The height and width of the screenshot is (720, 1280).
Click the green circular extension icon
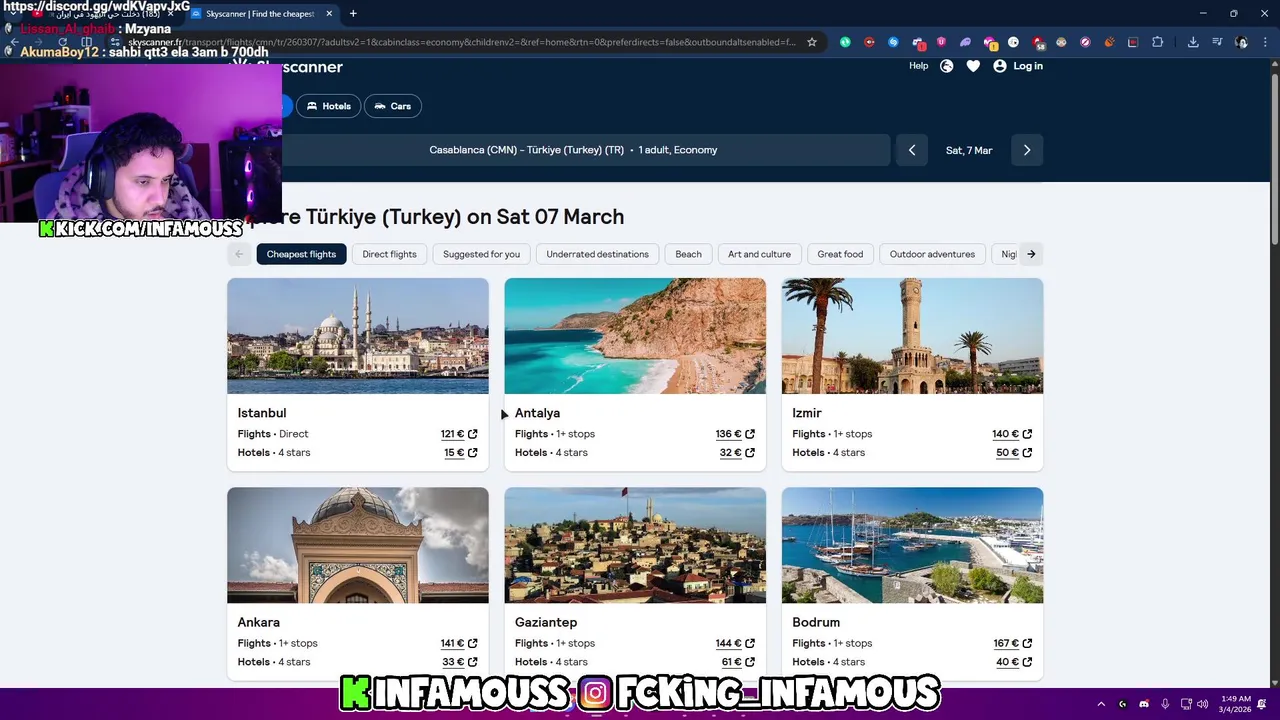coord(845,42)
